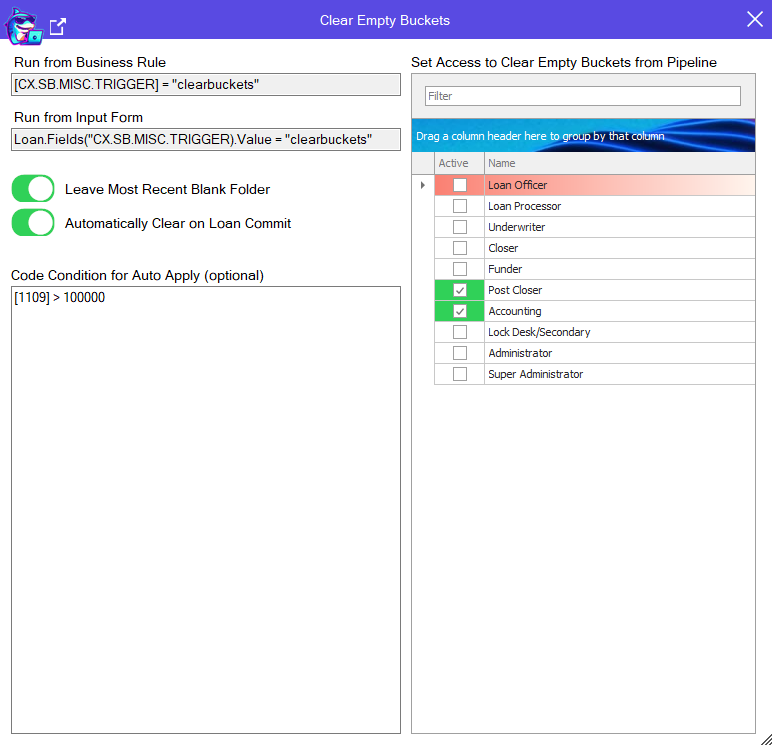This screenshot has width=772, height=745.
Task: Click the pop-out external window icon
Action: (x=58, y=26)
